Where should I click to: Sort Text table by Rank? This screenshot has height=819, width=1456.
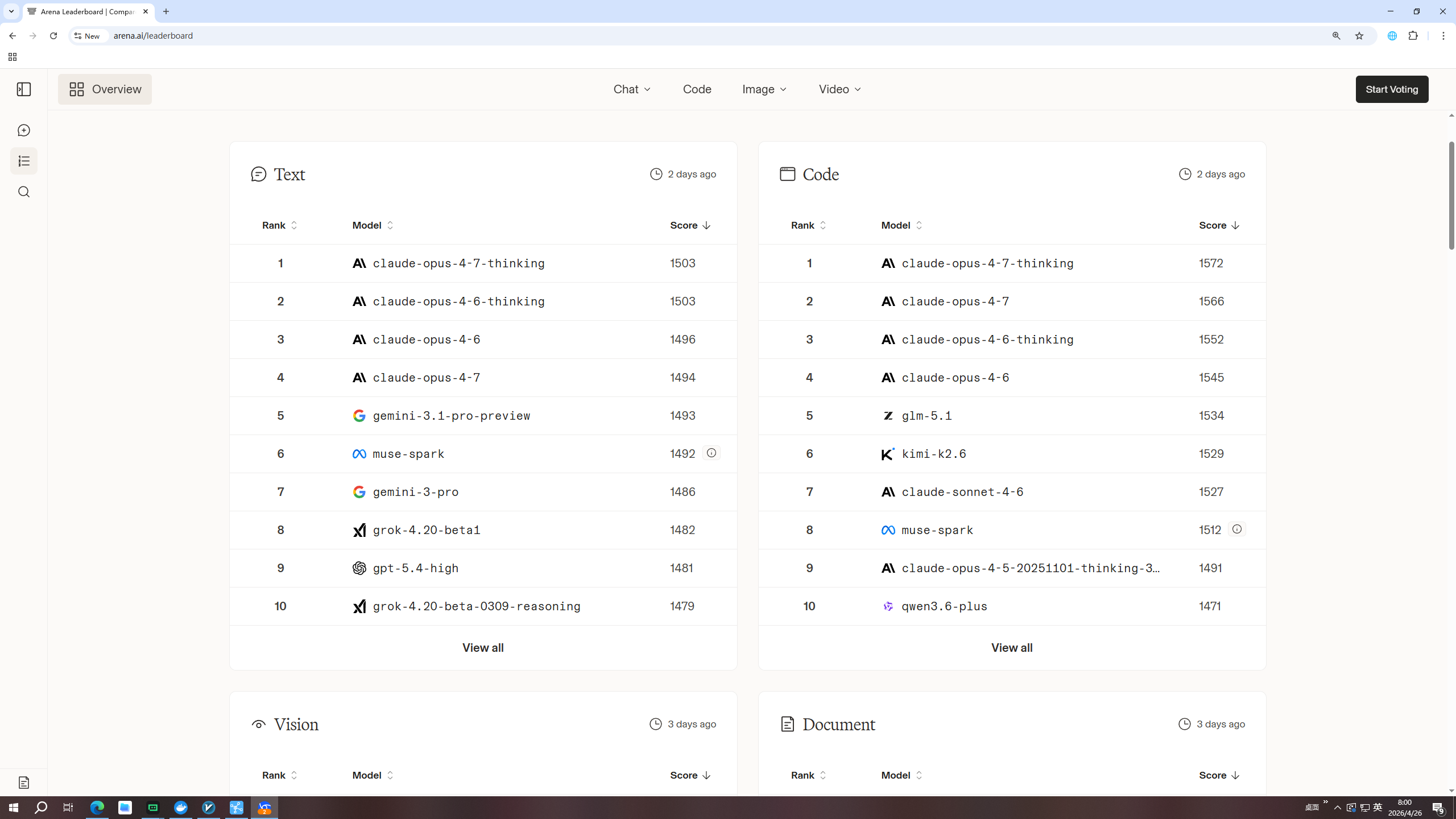[x=279, y=225]
